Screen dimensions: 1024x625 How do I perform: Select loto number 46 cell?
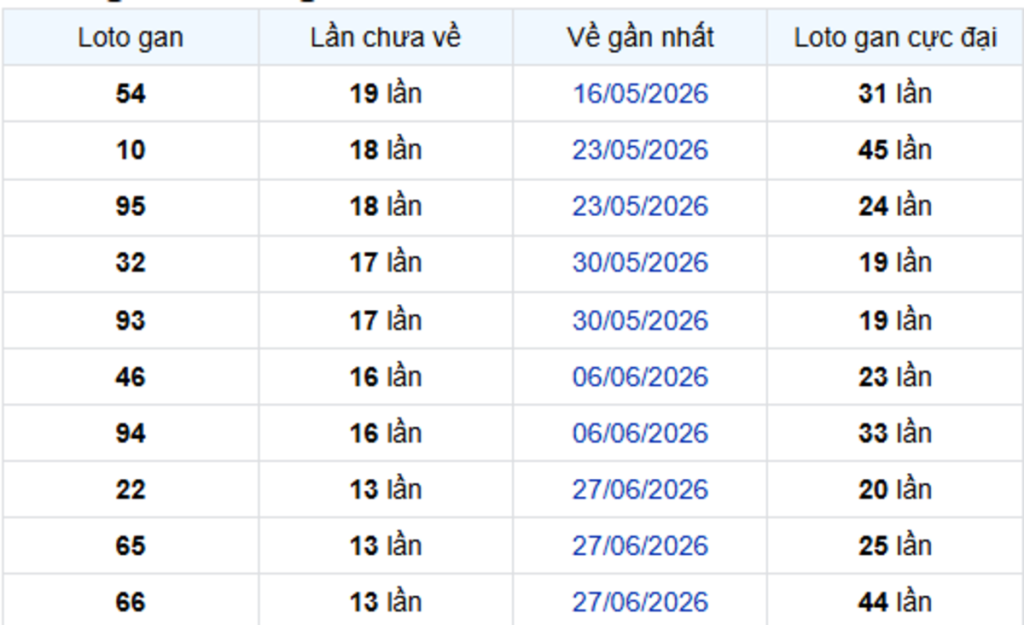coord(131,377)
